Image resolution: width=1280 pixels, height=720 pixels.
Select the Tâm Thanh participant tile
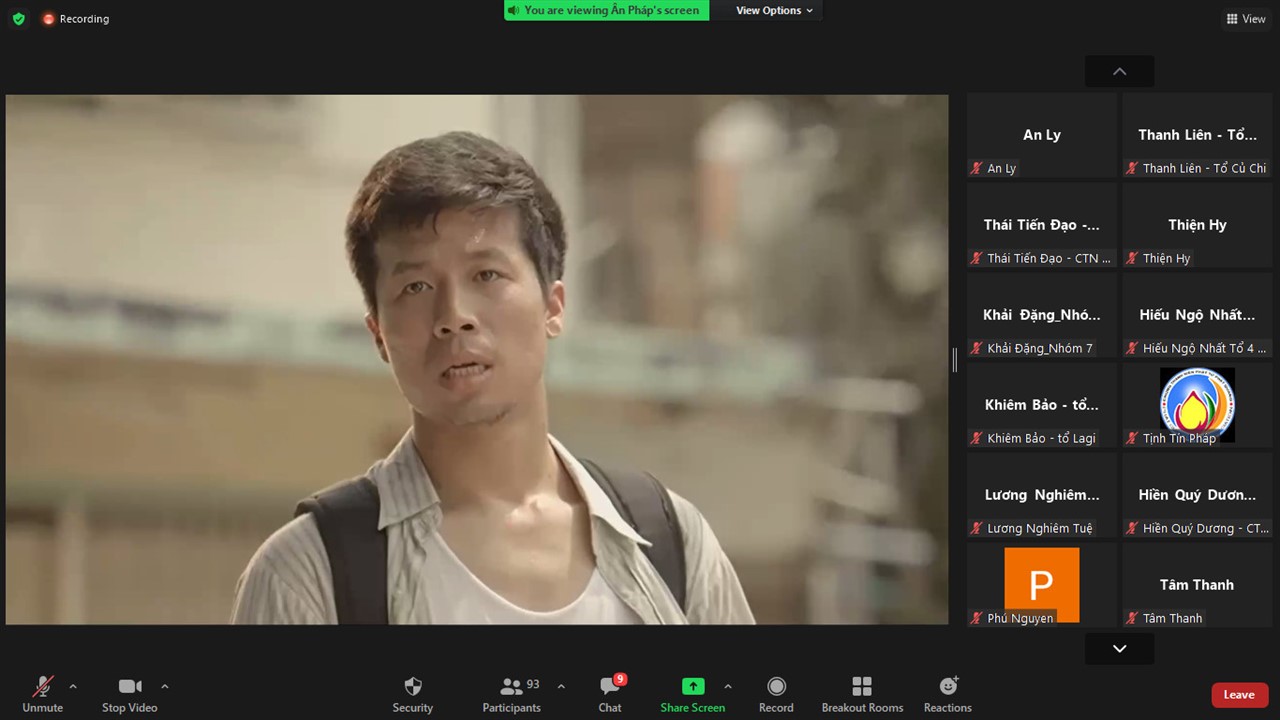coord(1197,585)
